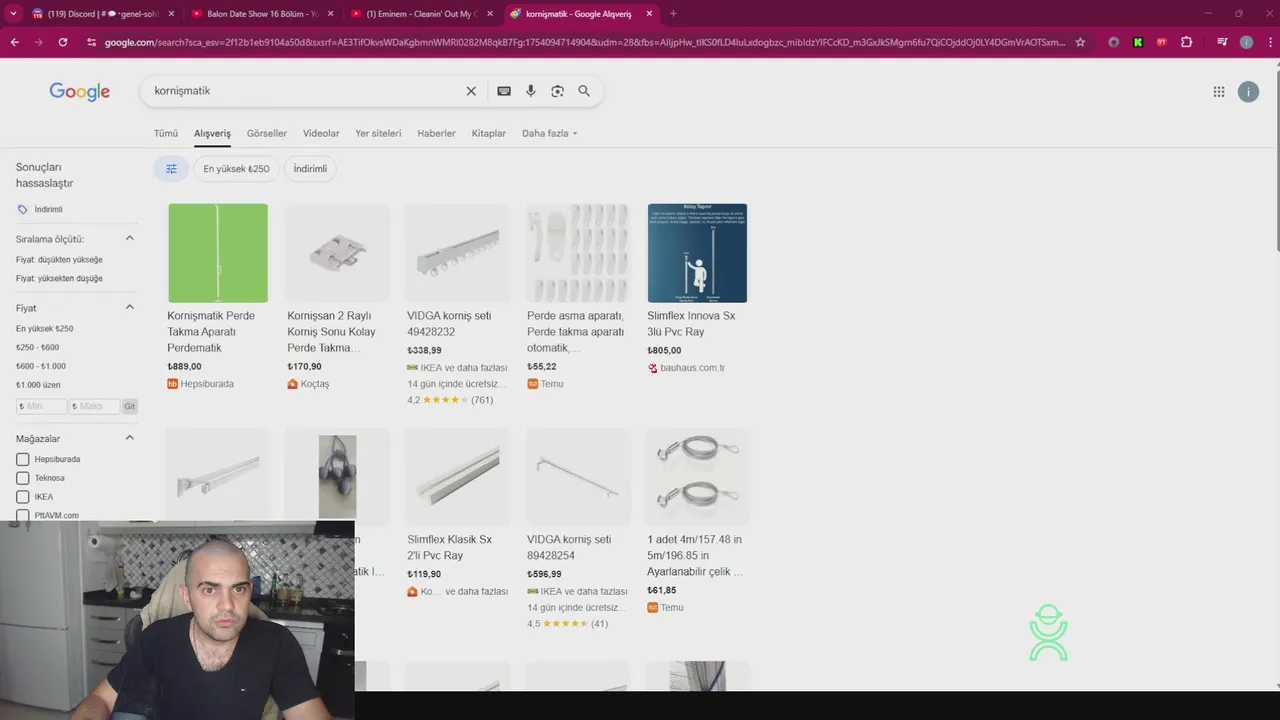Open the Slimflex Innova Sx product image
Image resolution: width=1280 pixels, height=720 pixels.
pos(697,253)
